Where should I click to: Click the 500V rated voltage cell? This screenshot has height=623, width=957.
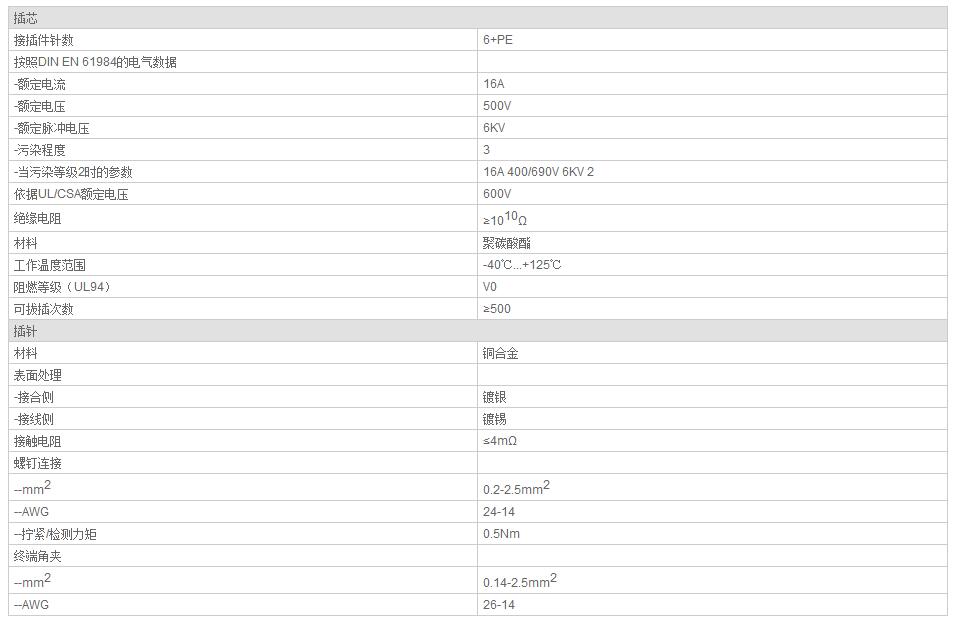pyautogui.click(x=712, y=106)
